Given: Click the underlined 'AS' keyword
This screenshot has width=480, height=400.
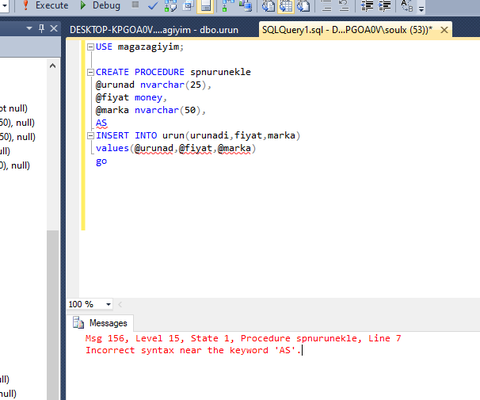Looking at the screenshot, I should [101, 123].
